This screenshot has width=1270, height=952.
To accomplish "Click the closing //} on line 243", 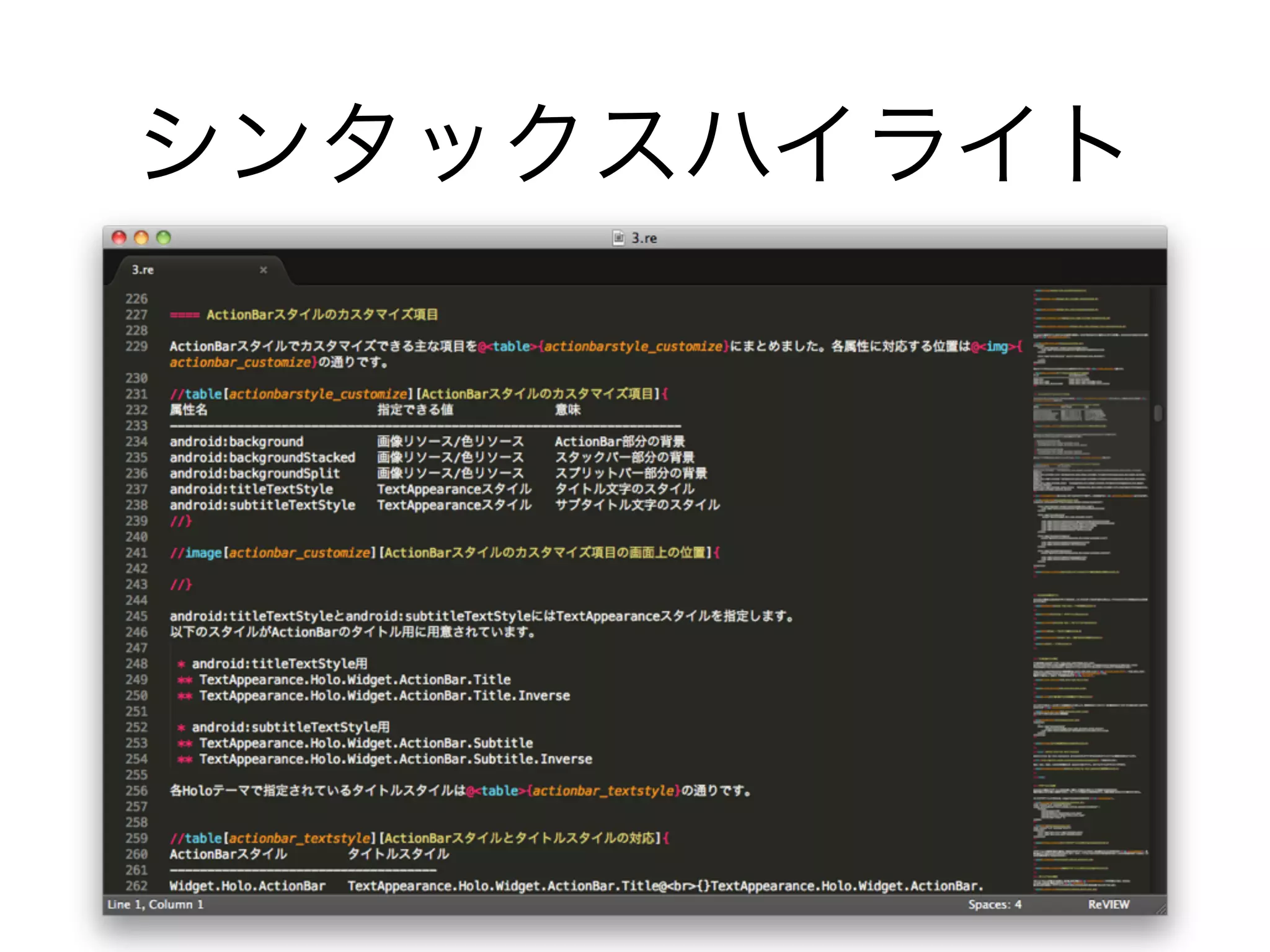I will pyautogui.click(x=180, y=584).
